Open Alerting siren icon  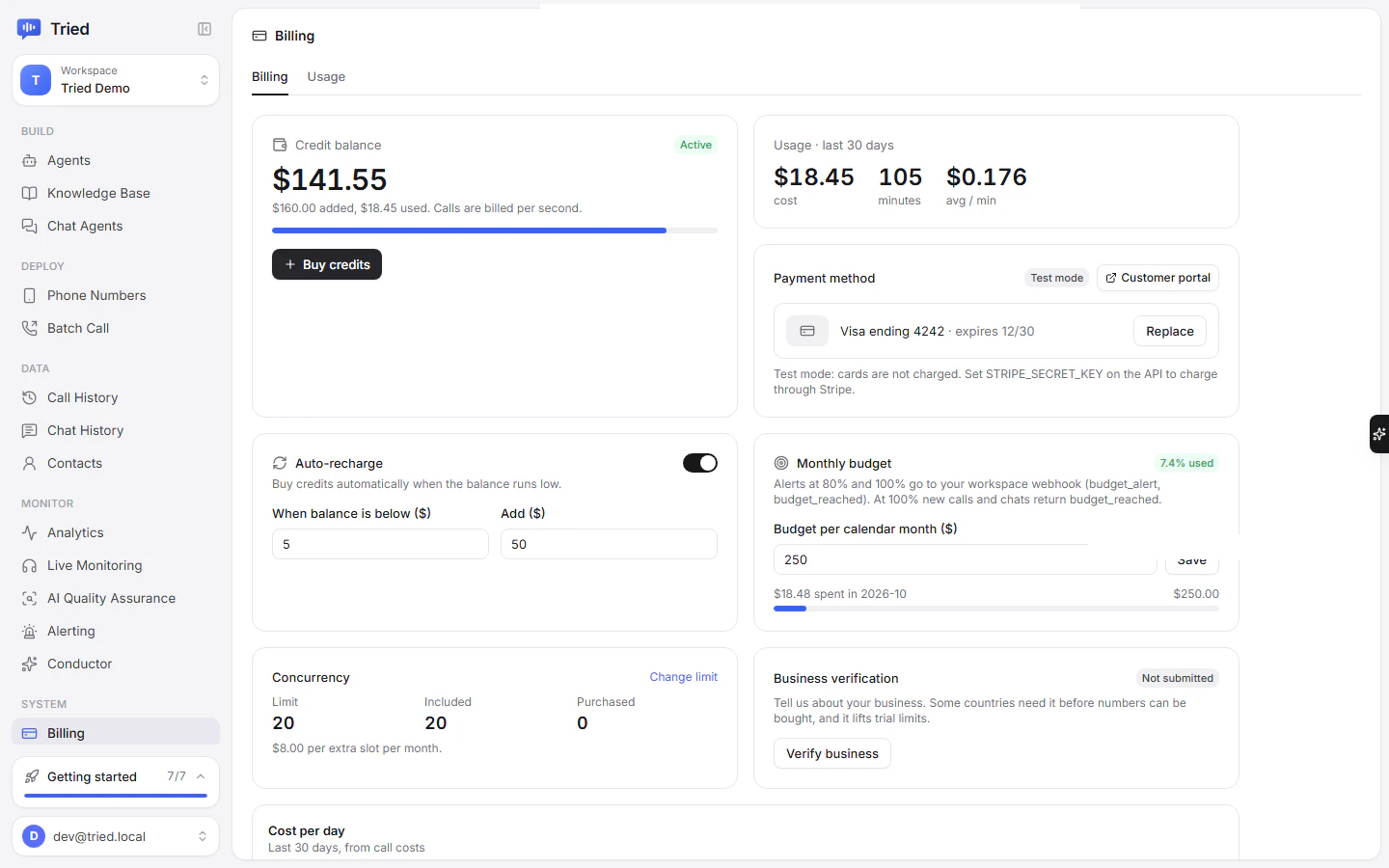point(30,632)
